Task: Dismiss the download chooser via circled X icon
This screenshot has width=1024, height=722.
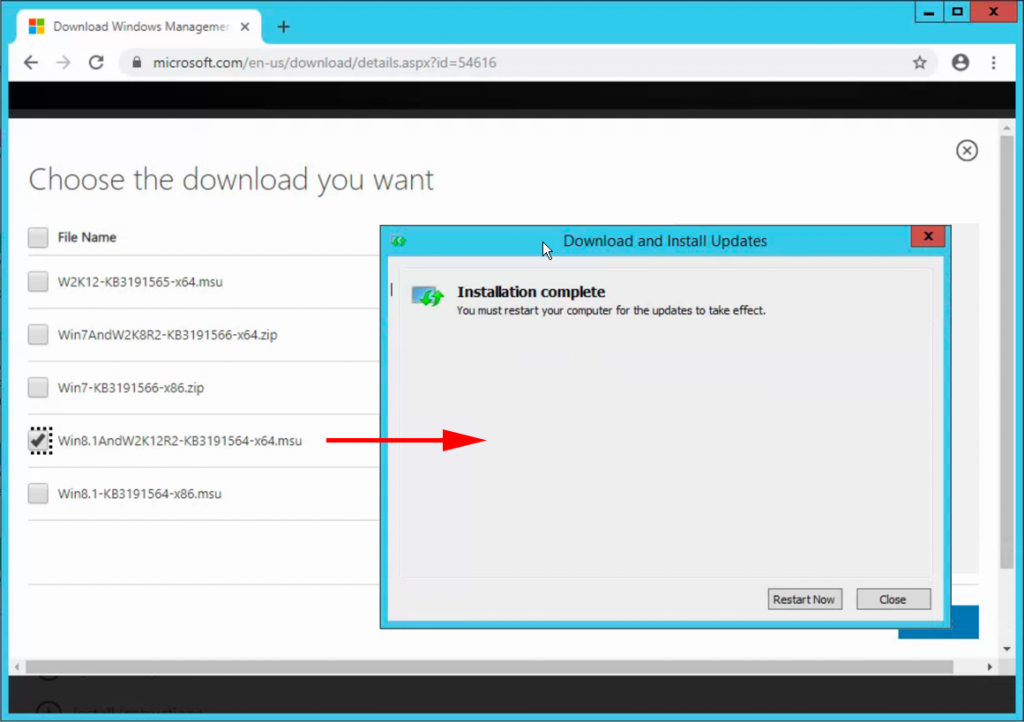Action: (x=966, y=150)
